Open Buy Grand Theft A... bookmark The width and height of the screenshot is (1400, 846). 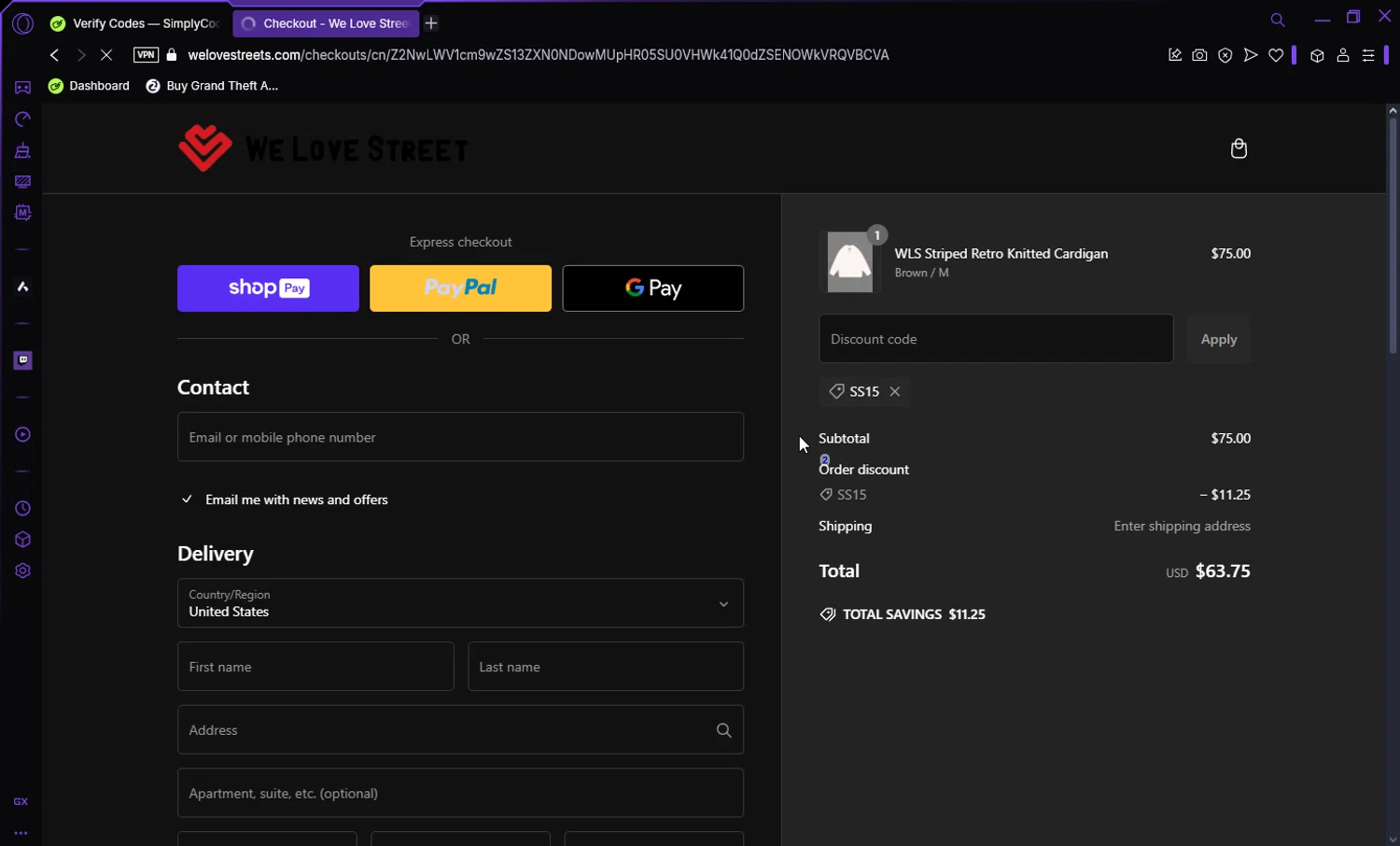click(213, 86)
